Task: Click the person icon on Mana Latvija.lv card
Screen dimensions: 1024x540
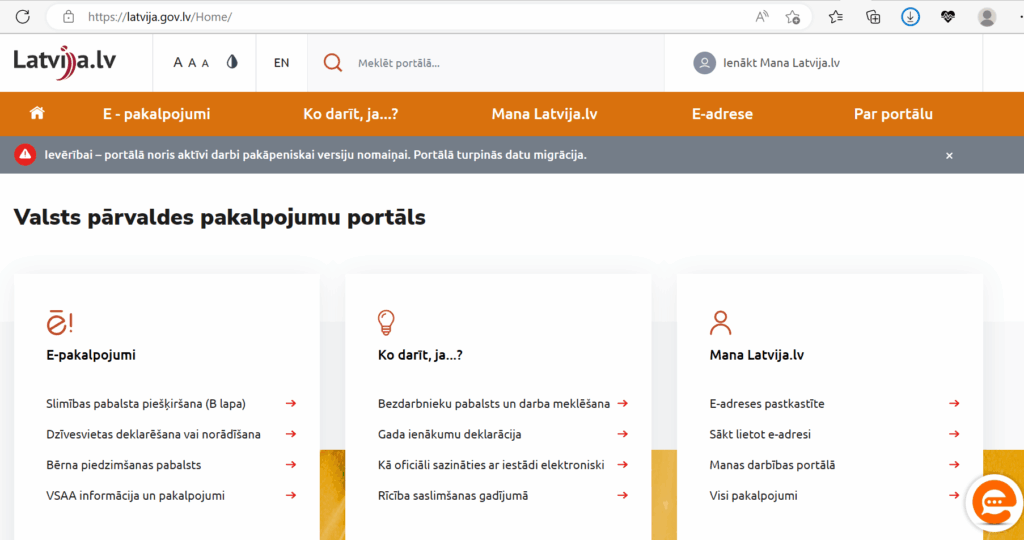Action: tap(720, 323)
